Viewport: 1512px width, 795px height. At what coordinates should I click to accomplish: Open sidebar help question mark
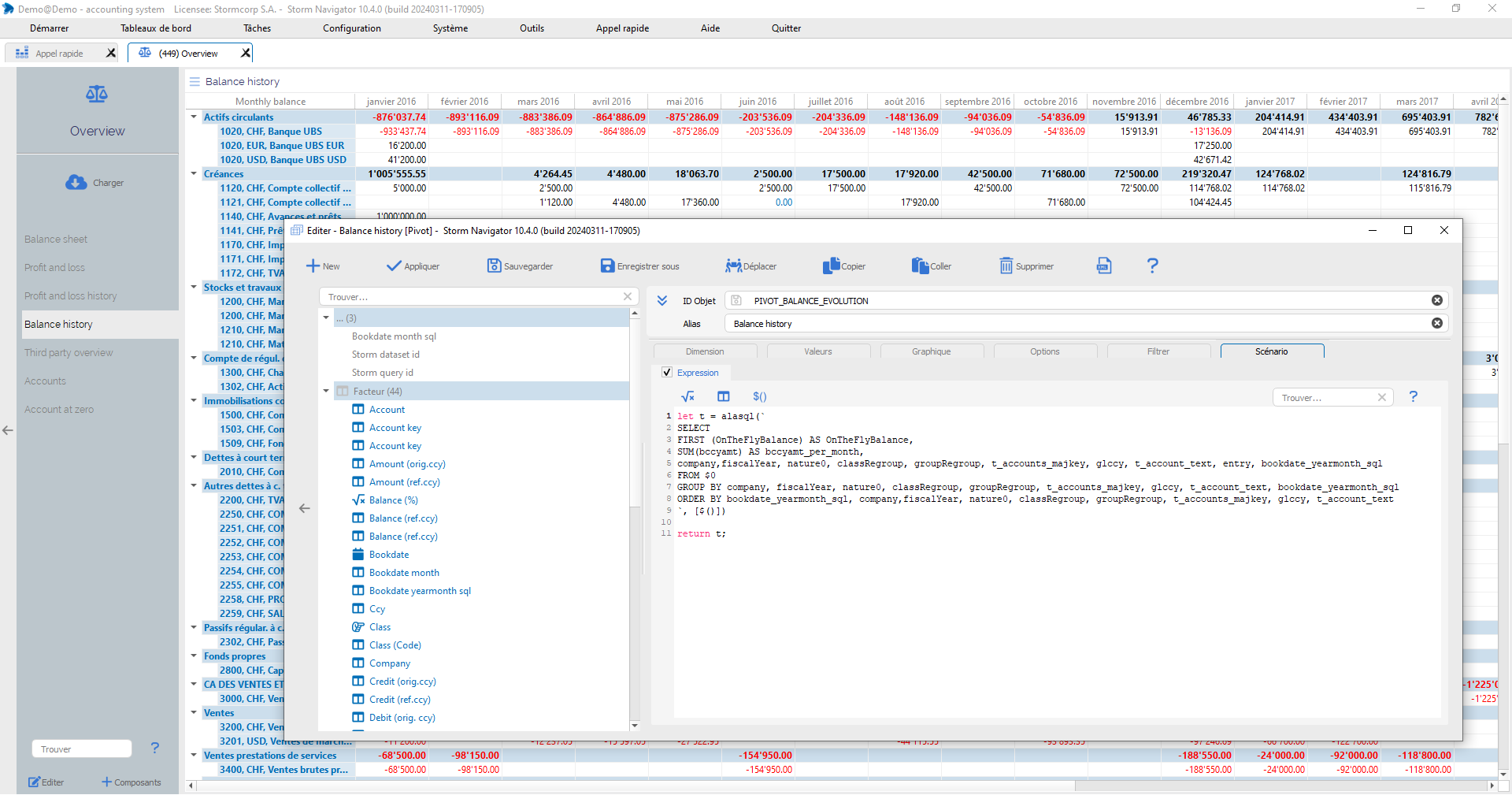click(x=155, y=748)
